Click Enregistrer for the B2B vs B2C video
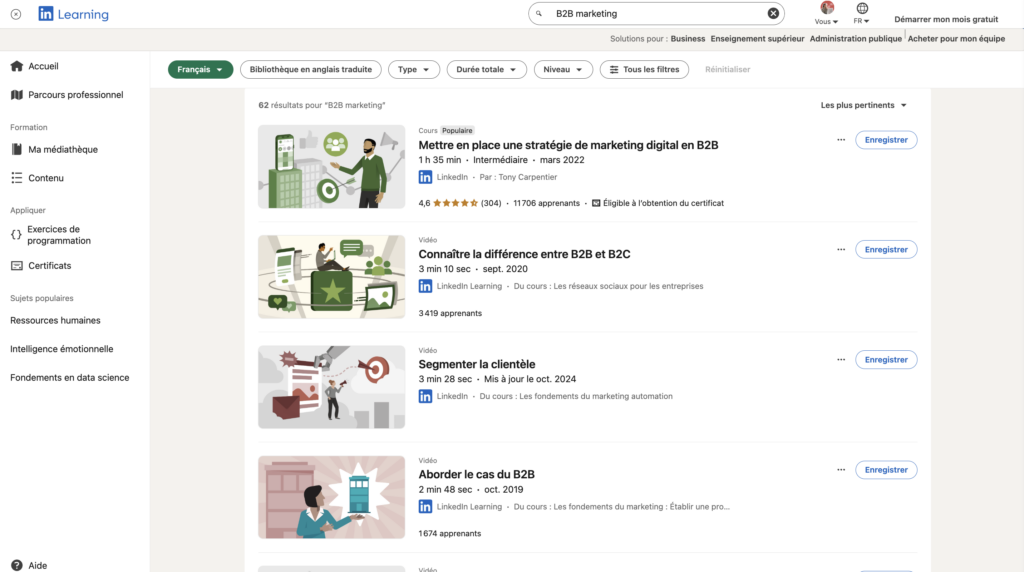Image resolution: width=1024 pixels, height=572 pixels. coord(885,249)
